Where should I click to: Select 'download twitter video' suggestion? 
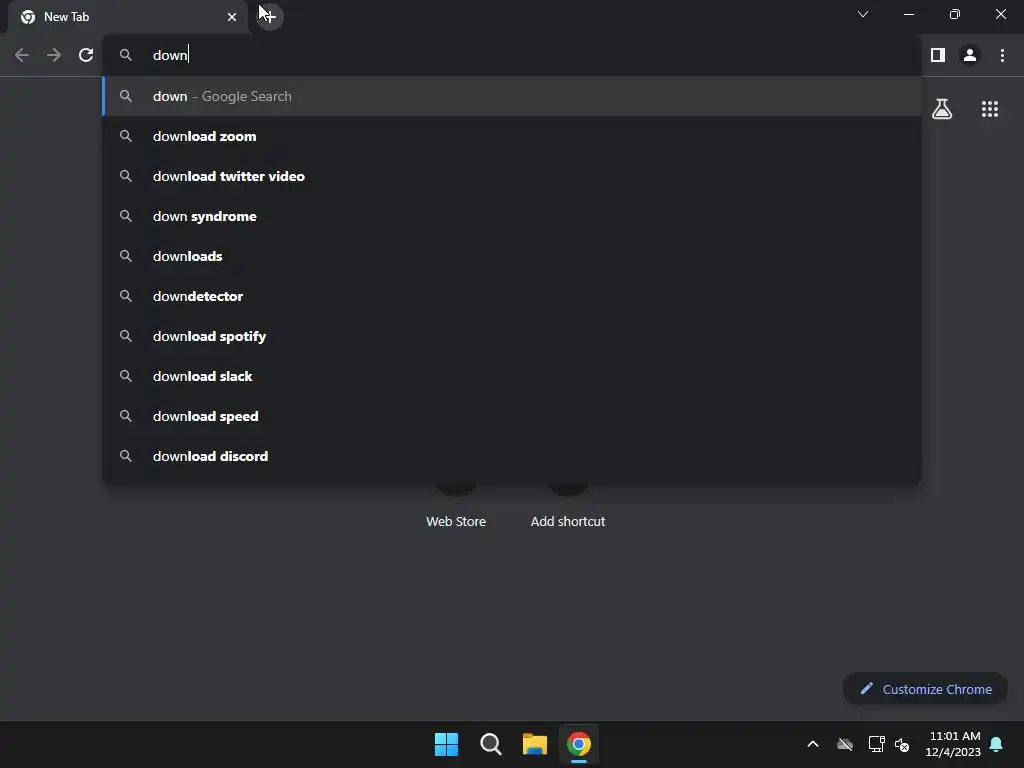pyautogui.click(x=512, y=176)
